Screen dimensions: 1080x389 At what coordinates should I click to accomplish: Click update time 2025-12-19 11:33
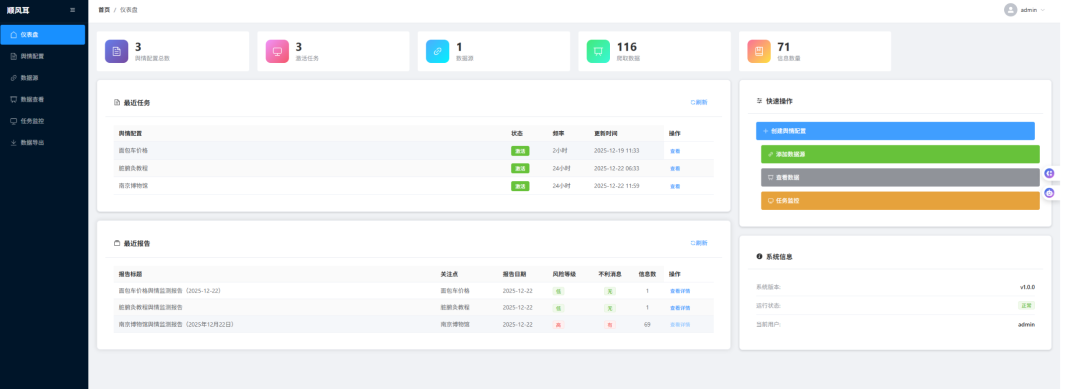pyautogui.click(x=617, y=150)
